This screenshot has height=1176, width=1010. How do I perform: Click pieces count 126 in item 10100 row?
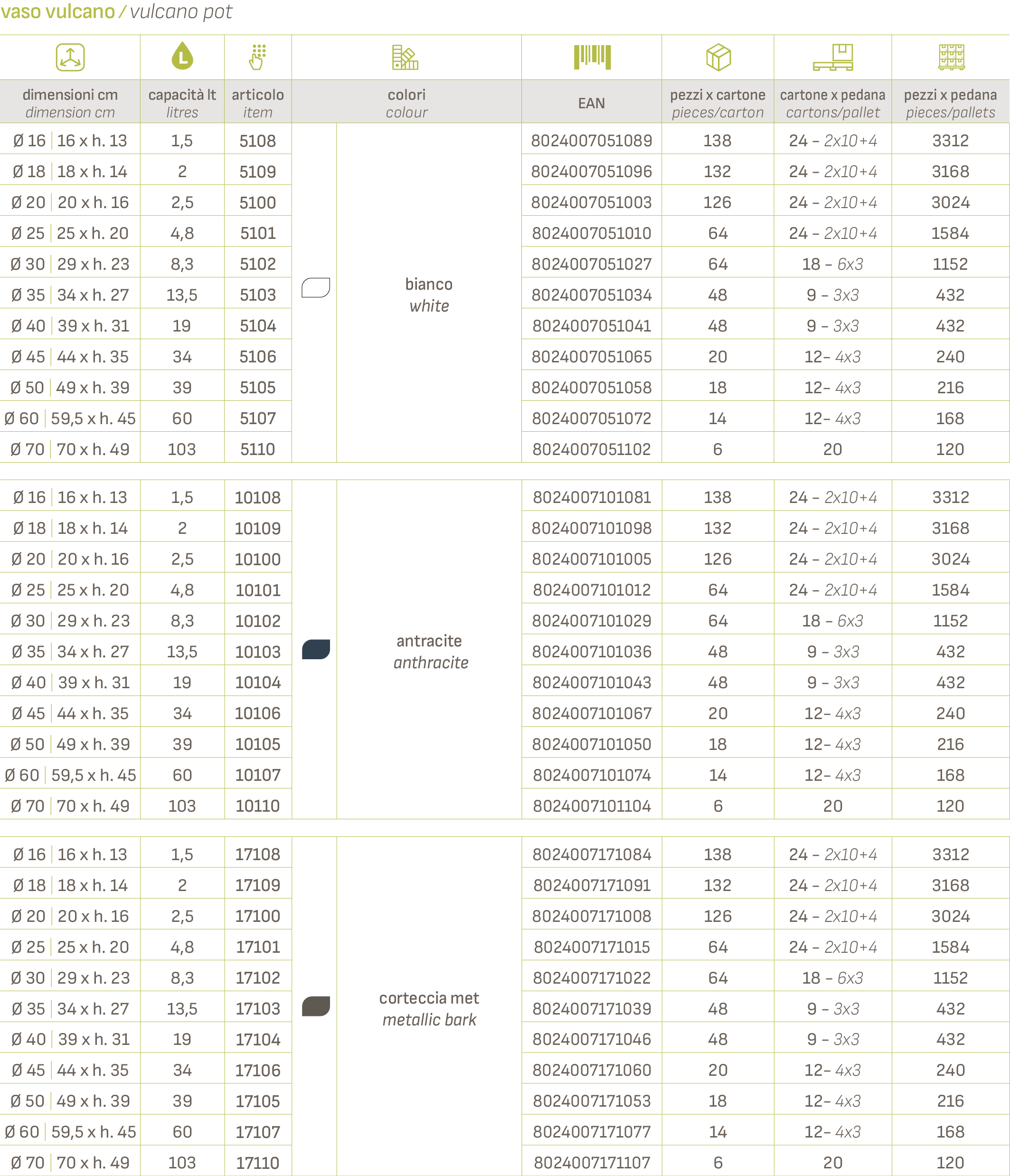click(x=718, y=560)
